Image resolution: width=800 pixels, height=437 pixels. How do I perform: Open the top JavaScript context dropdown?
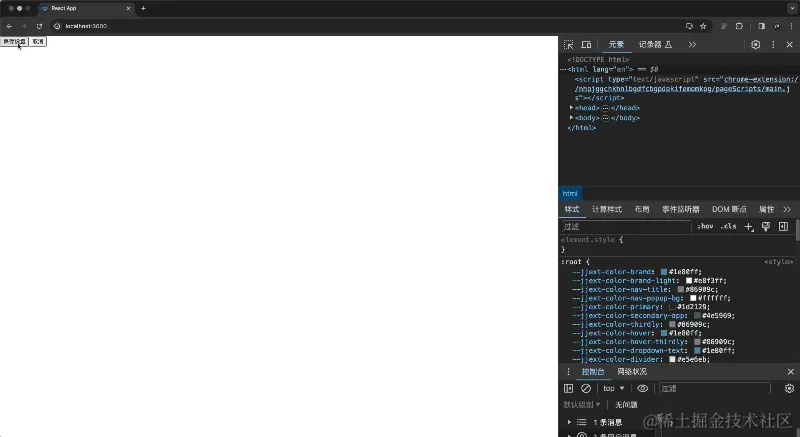click(614, 389)
